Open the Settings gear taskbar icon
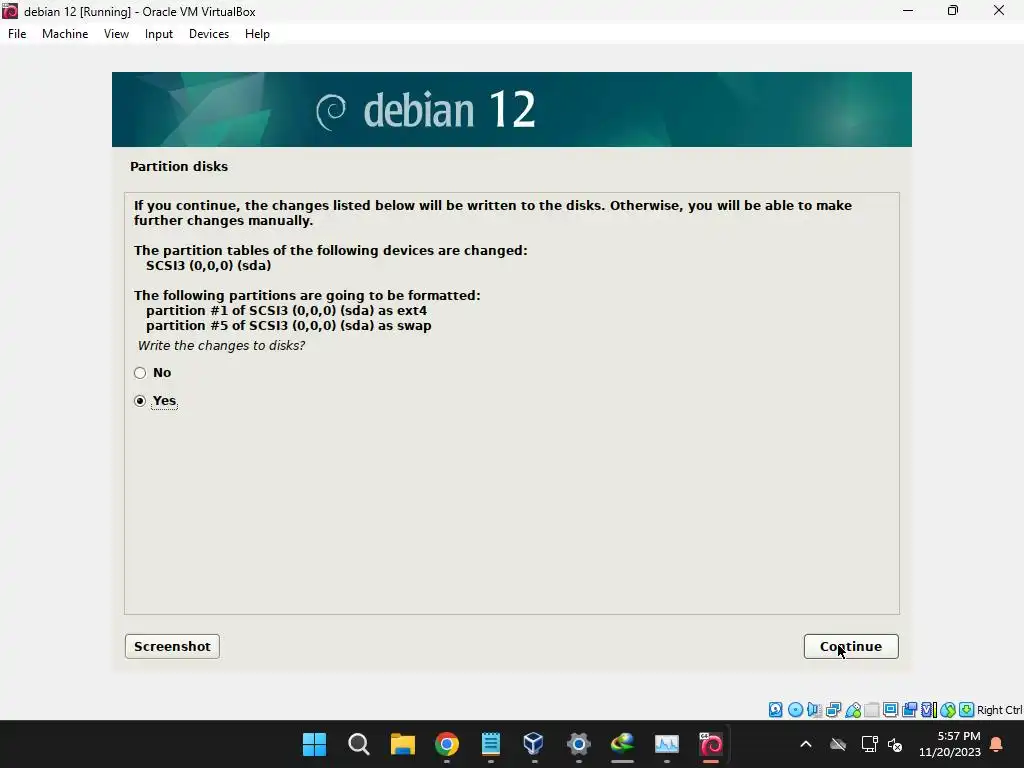1024x768 pixels. (x=578, y=743)
